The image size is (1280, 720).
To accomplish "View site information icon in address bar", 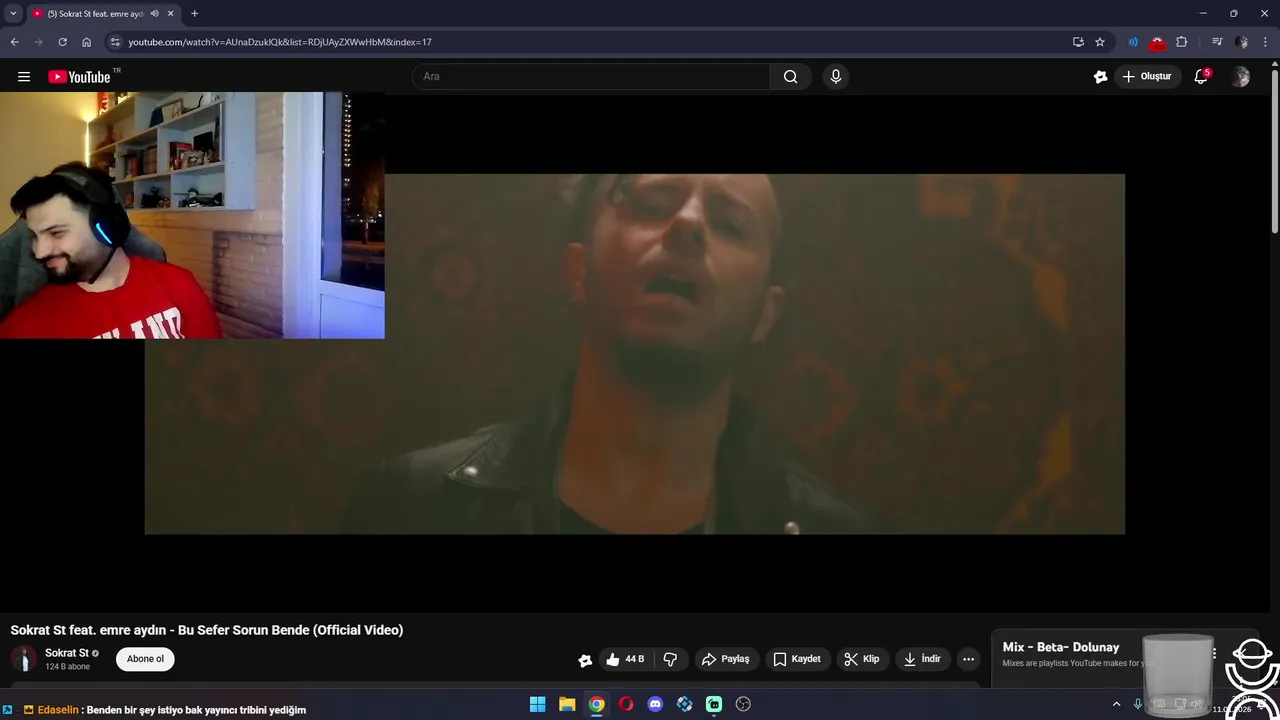I will [115, 42].
